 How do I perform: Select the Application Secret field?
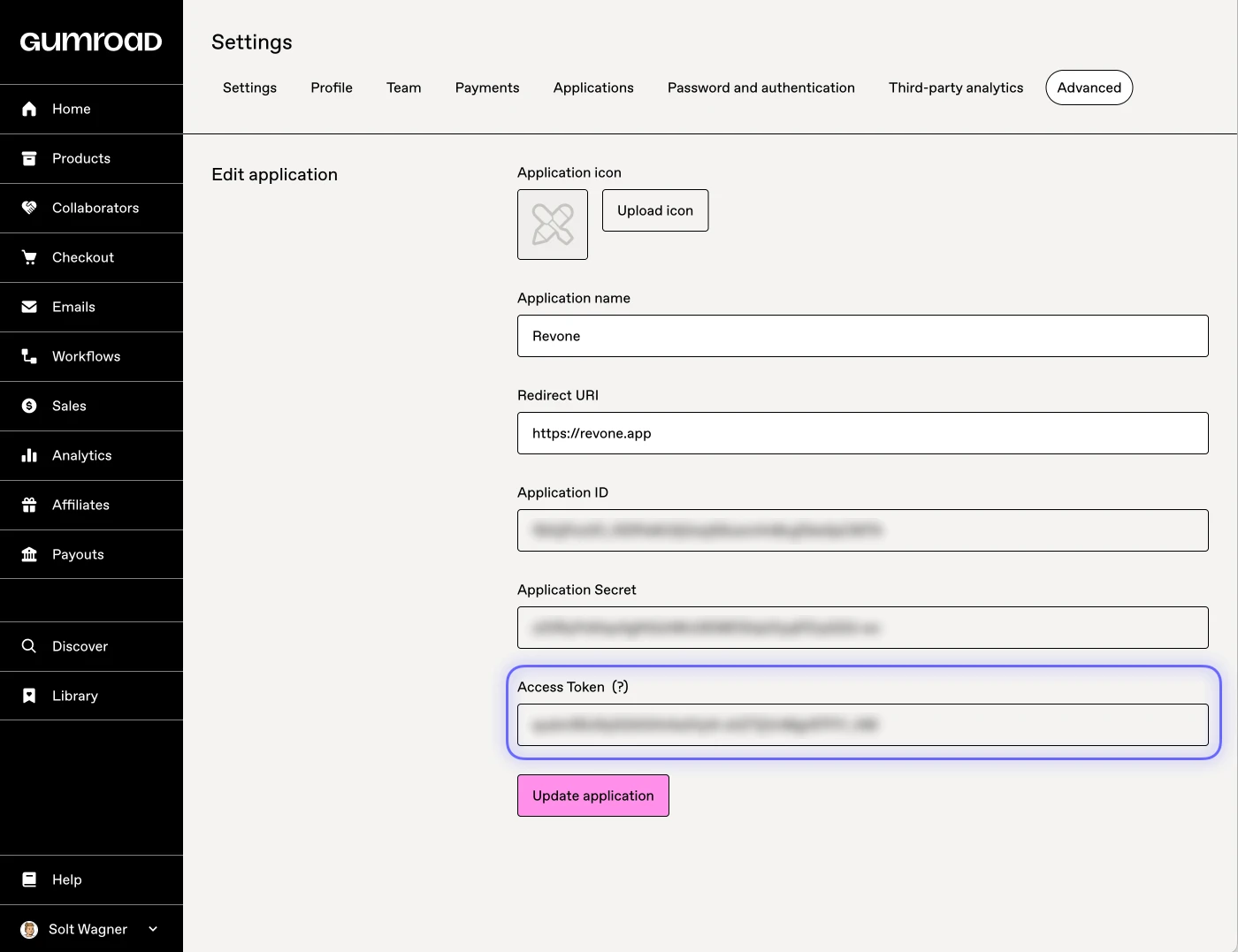[863, 628]
